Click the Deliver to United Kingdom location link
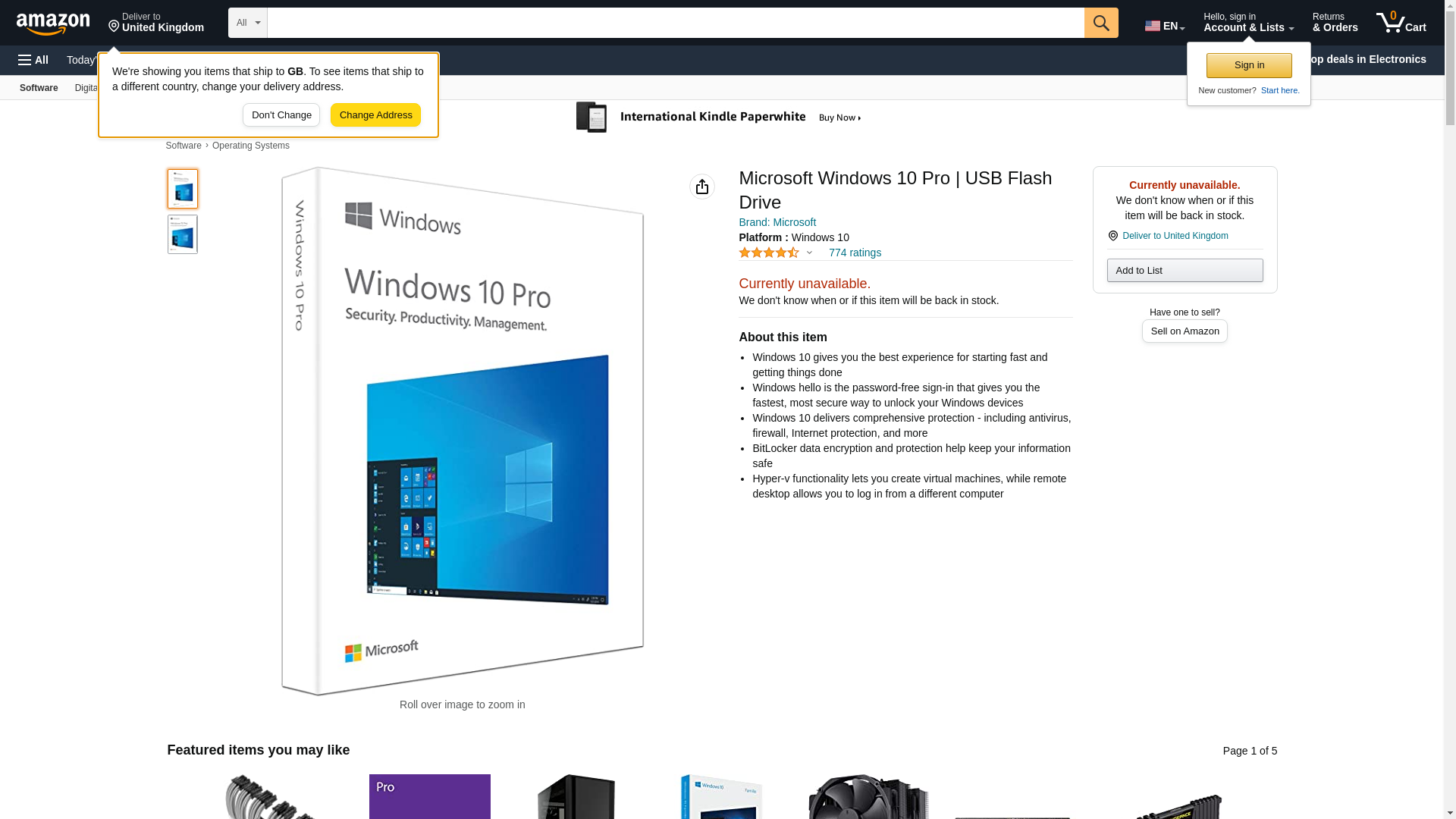The height and width of the screenshot is (819, 1456). [1168, 236]
